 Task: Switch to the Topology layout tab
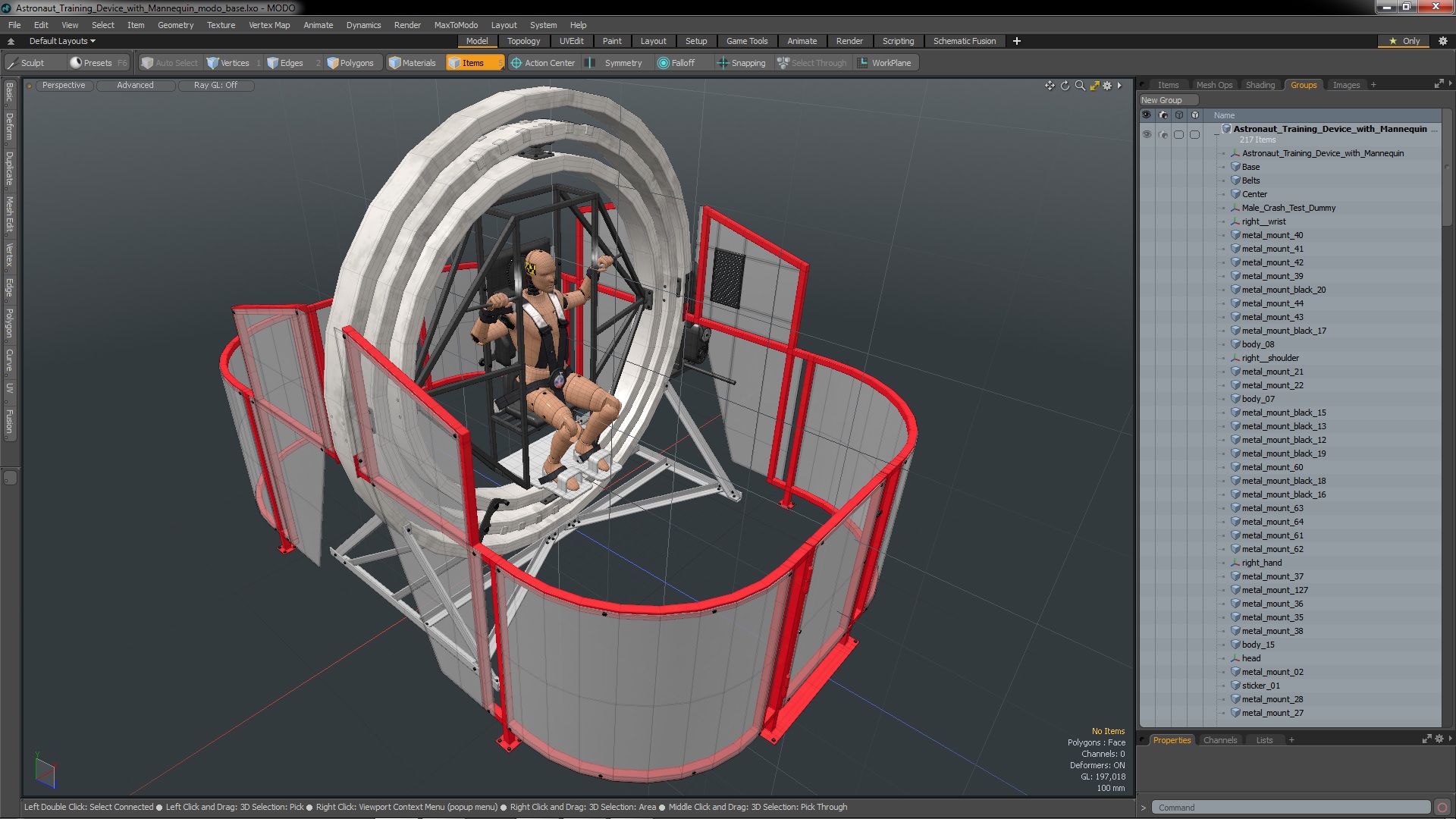[x=523, y=41]
